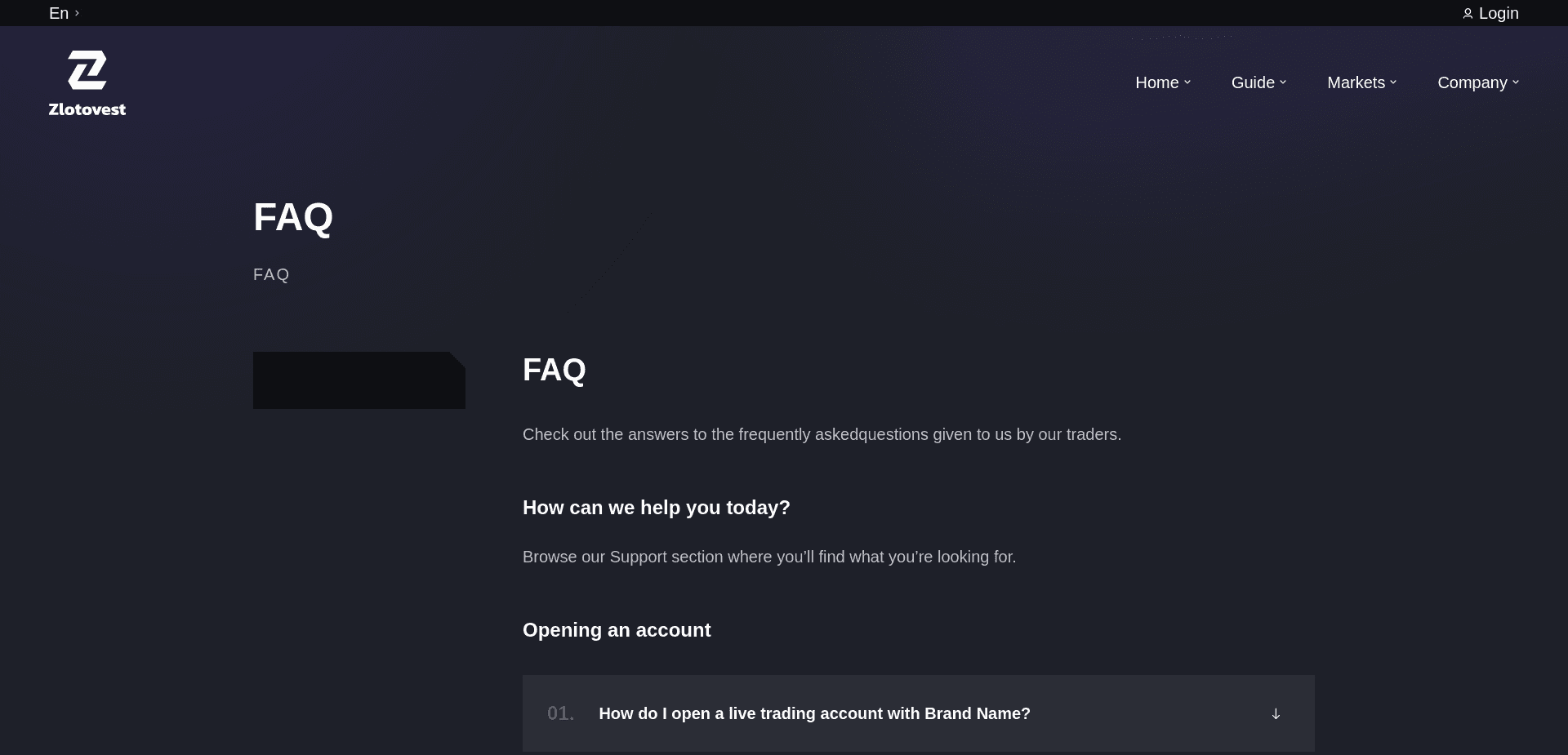Screen dimensions: 1568x755
Task: Click the chevron arrow beside Markets
Action: (x=1393, y=82)
